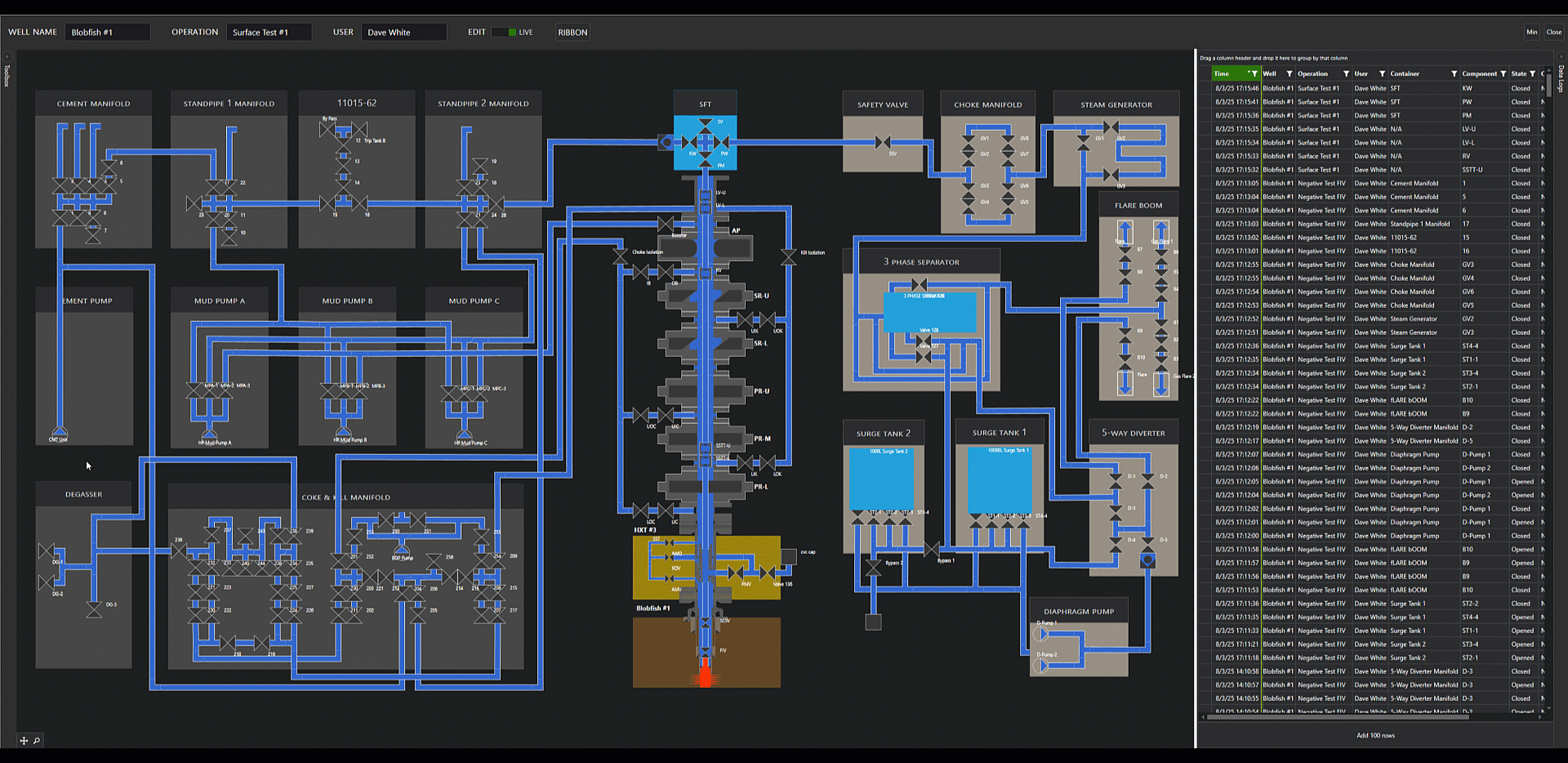This screenshot has width=1568, height=763.
Task: Toggle the EDIT / LIVE mode switch
Action: point(503,33)
